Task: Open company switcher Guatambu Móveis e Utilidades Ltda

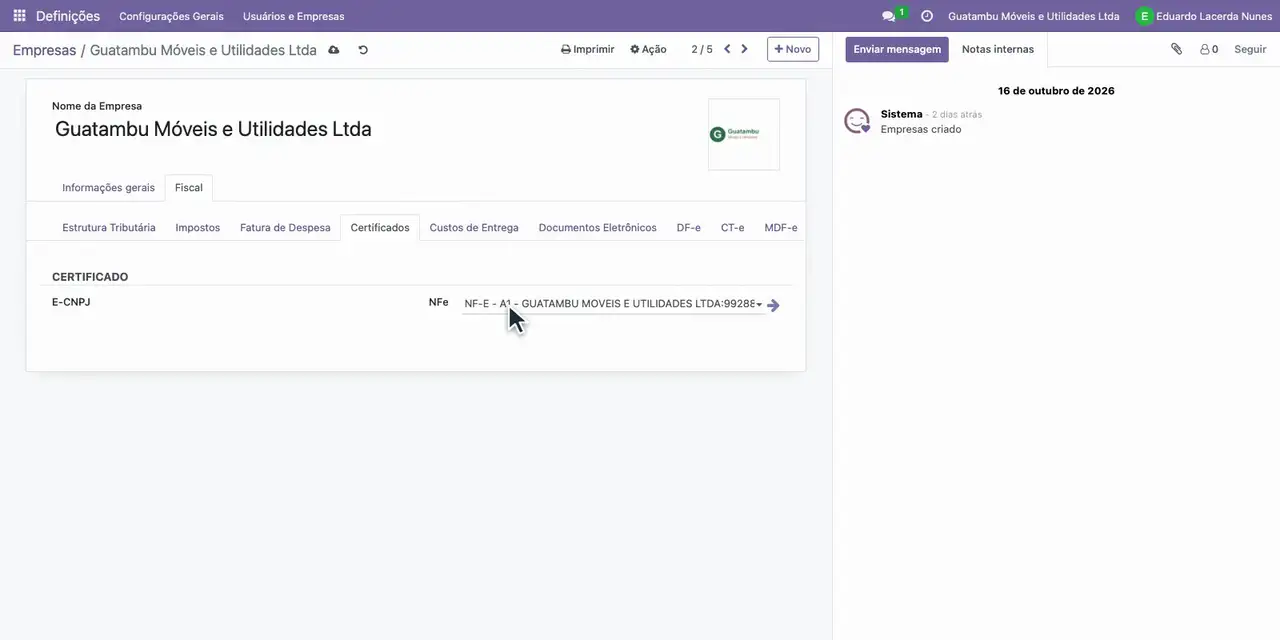Action: coord(1033,16)
